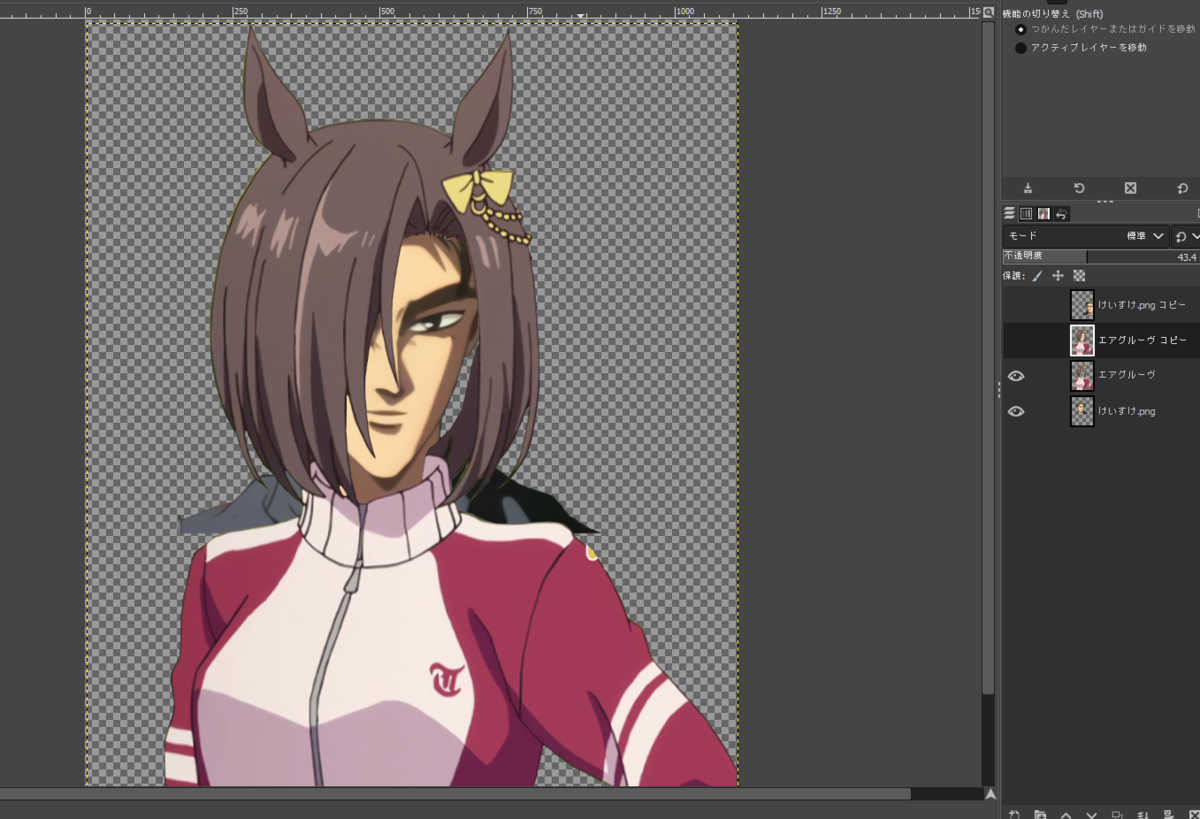The height and width of the screenshot is (819, 1200).
Task: Switch to the Channels tab
Action: [x=1026, y=213]
